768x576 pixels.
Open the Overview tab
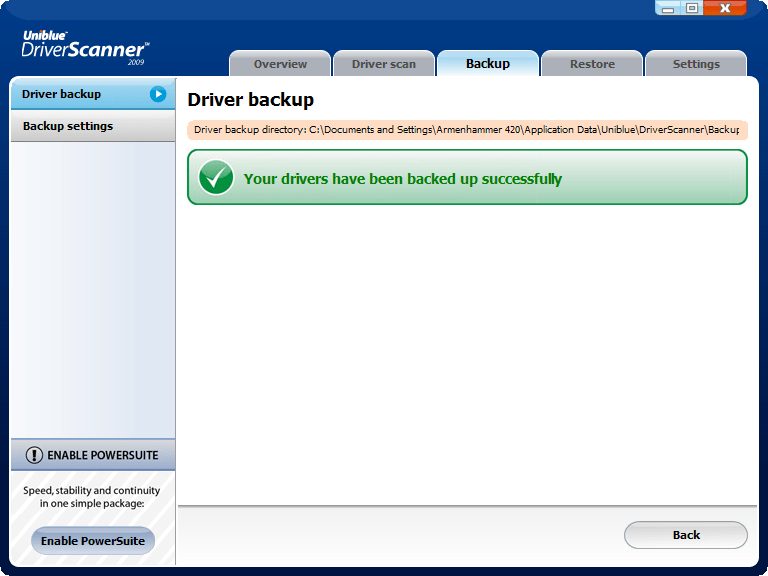(280, 64)
